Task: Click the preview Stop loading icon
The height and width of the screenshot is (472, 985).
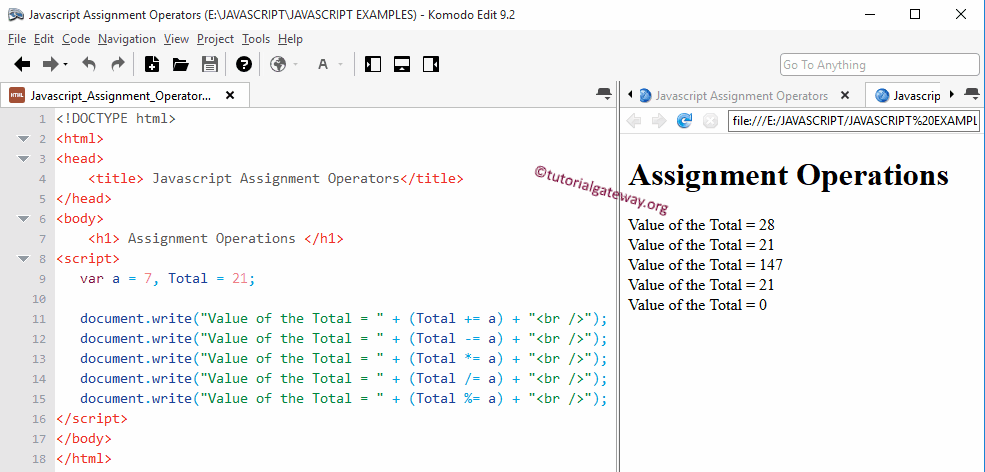Action: (x=710, y=121)
